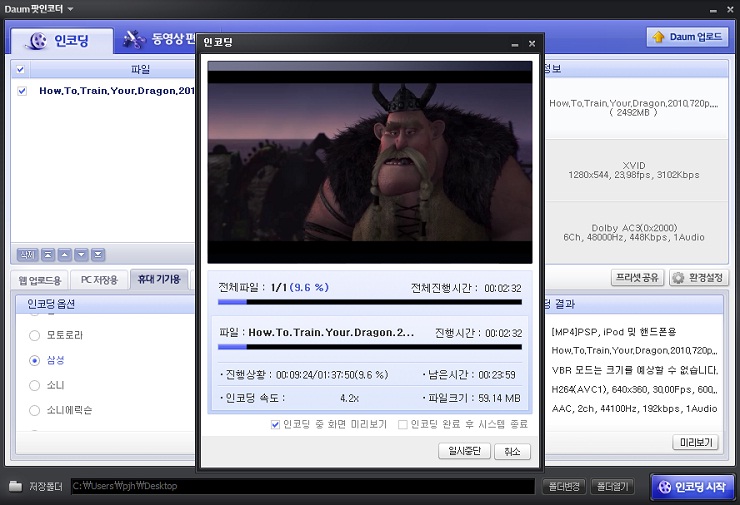Screen dimensions: 740x505
Task: Minimize the 인코딩 dialog window
Action: [515, 44]
